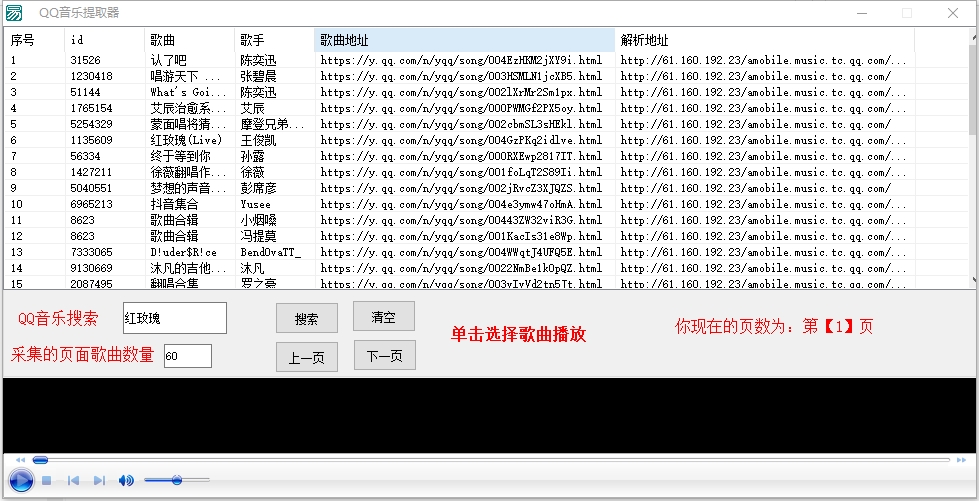Mute the player's speaker icon
Screen dimensions: 979x501
pos(126,481)
